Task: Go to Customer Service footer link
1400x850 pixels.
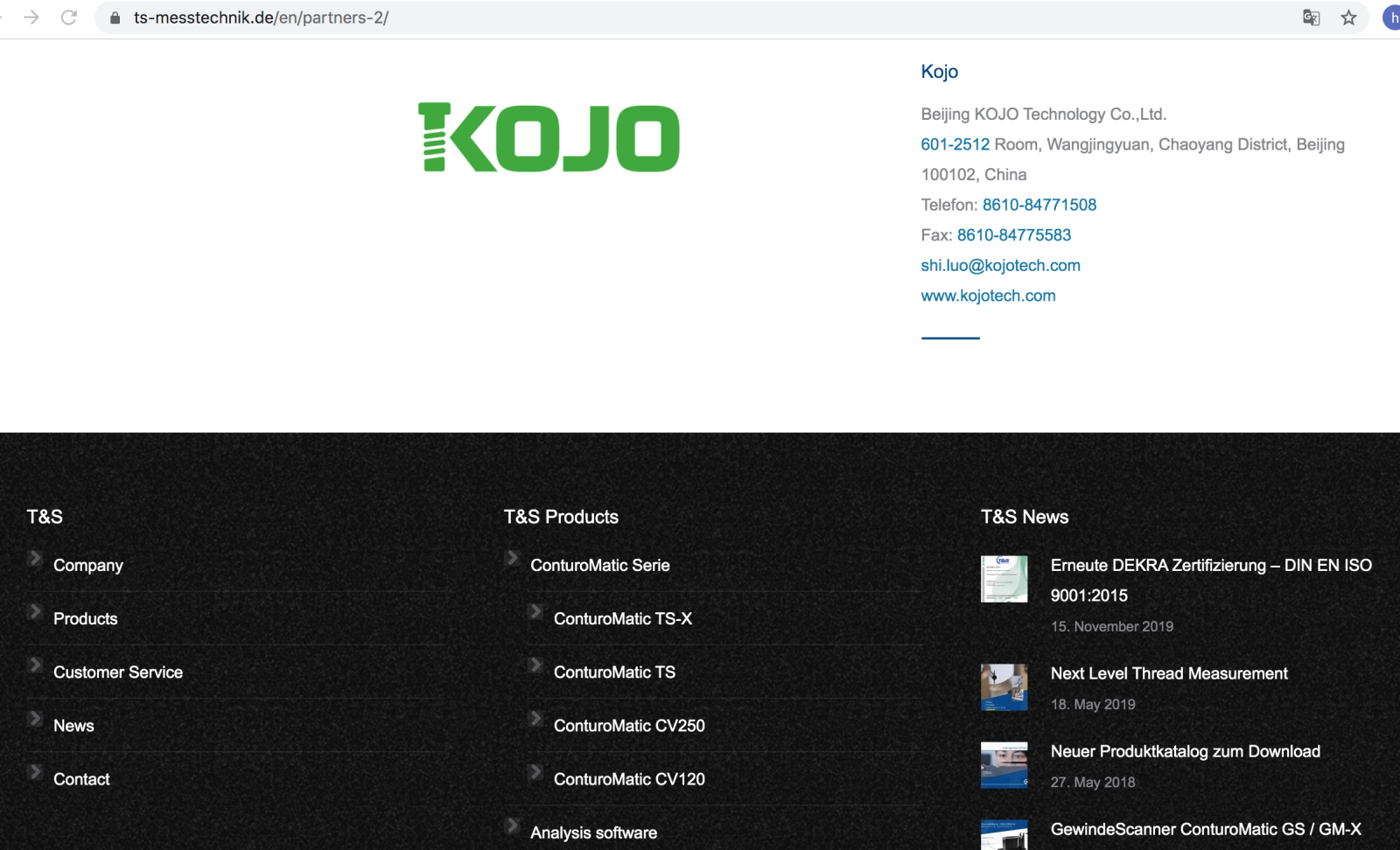Action: (x=118, y=672)
